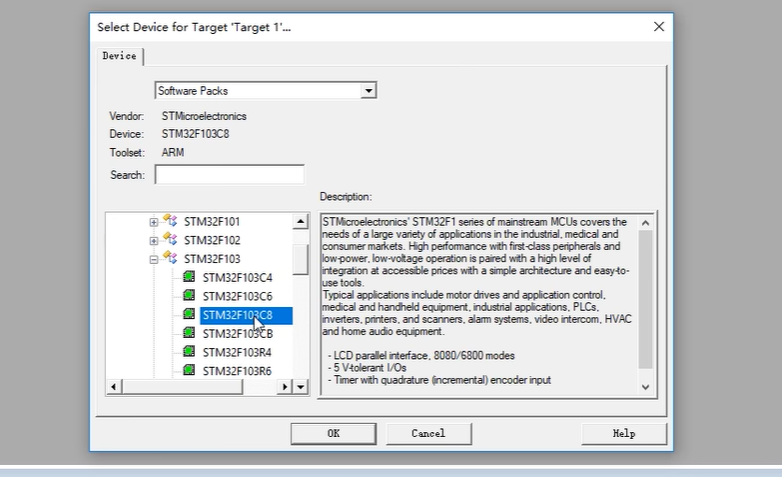Select STM32F103CB in device tree

click(x=237, y=334)
